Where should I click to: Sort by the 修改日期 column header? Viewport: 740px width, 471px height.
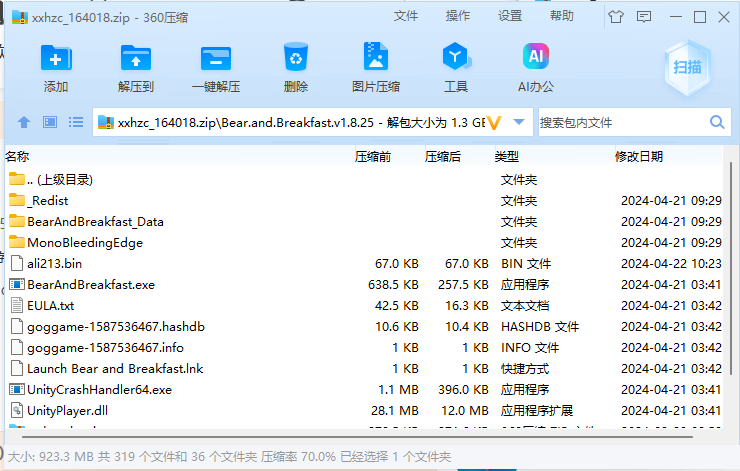(639, 156)
